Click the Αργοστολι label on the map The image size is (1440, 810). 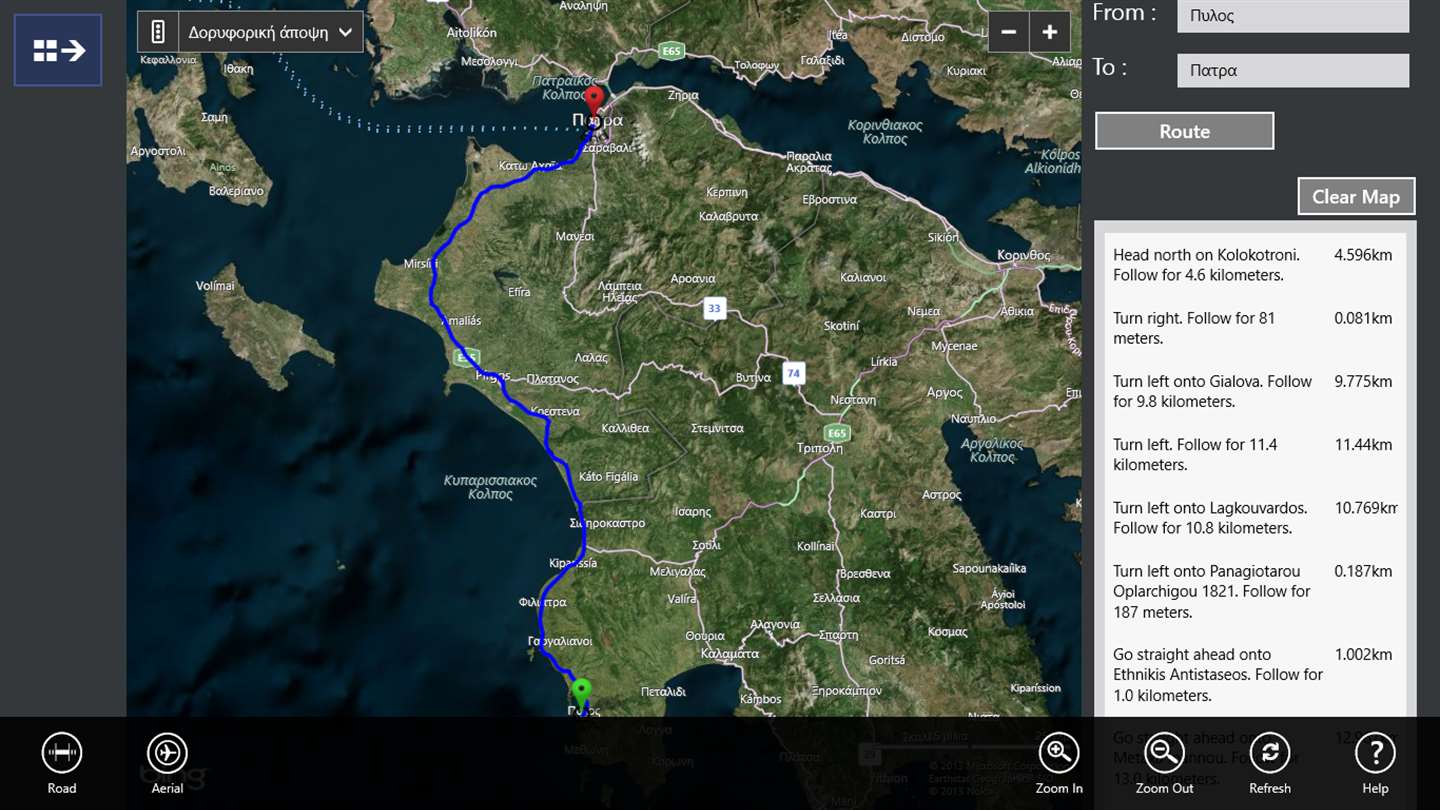click(158, 151)
